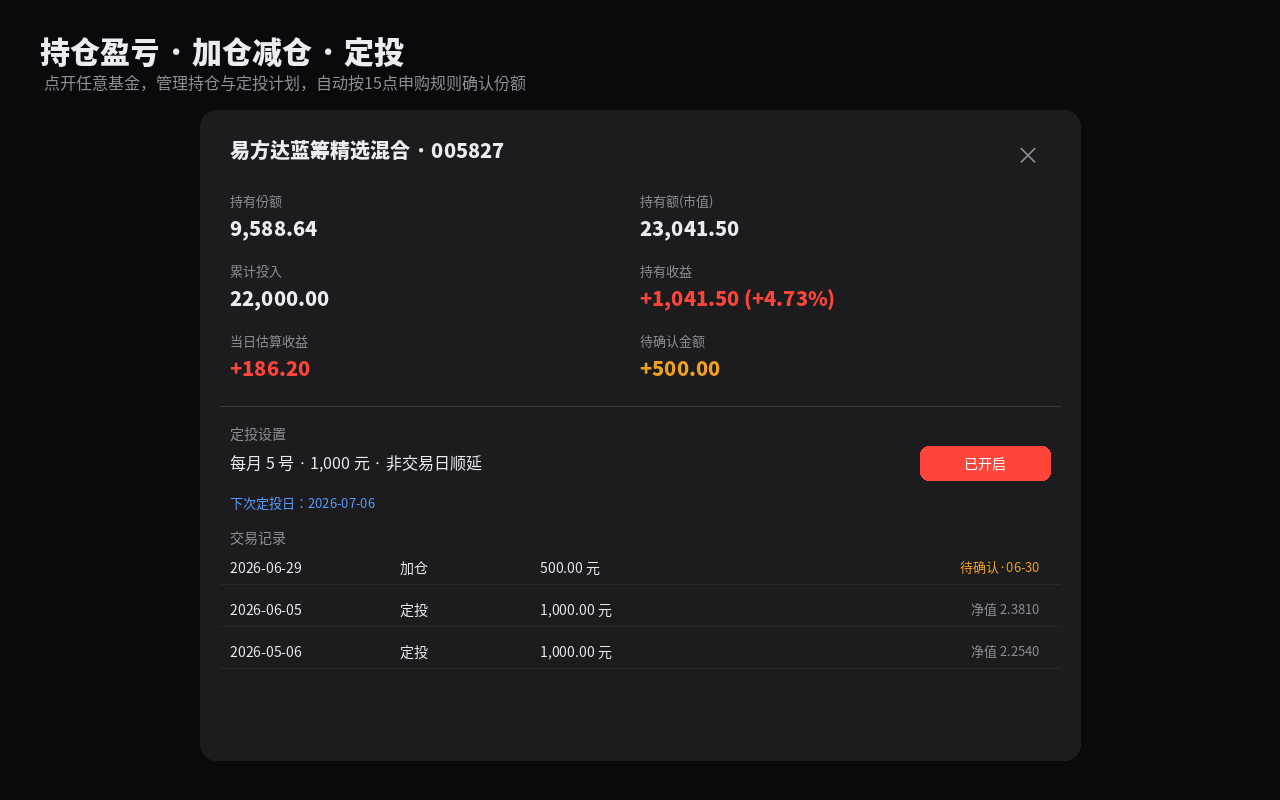Click the 持有收益 value +1,041.50 (+4.73%)
This screenshot has height=800, width=1280.
point(737,298)
